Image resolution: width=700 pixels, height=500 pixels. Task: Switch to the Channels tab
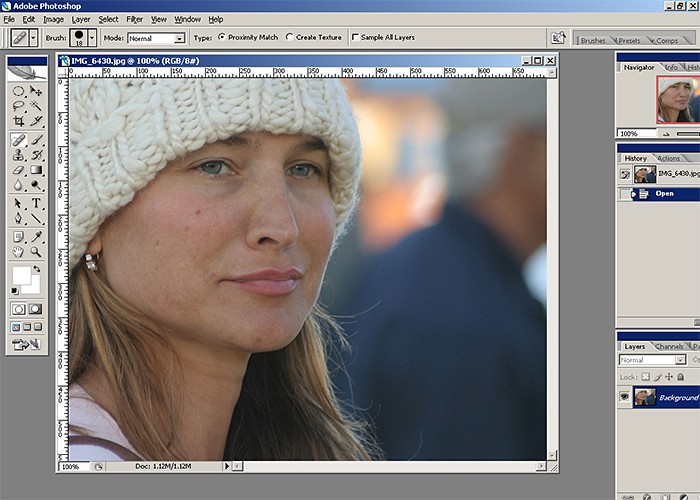pos(669,346)
